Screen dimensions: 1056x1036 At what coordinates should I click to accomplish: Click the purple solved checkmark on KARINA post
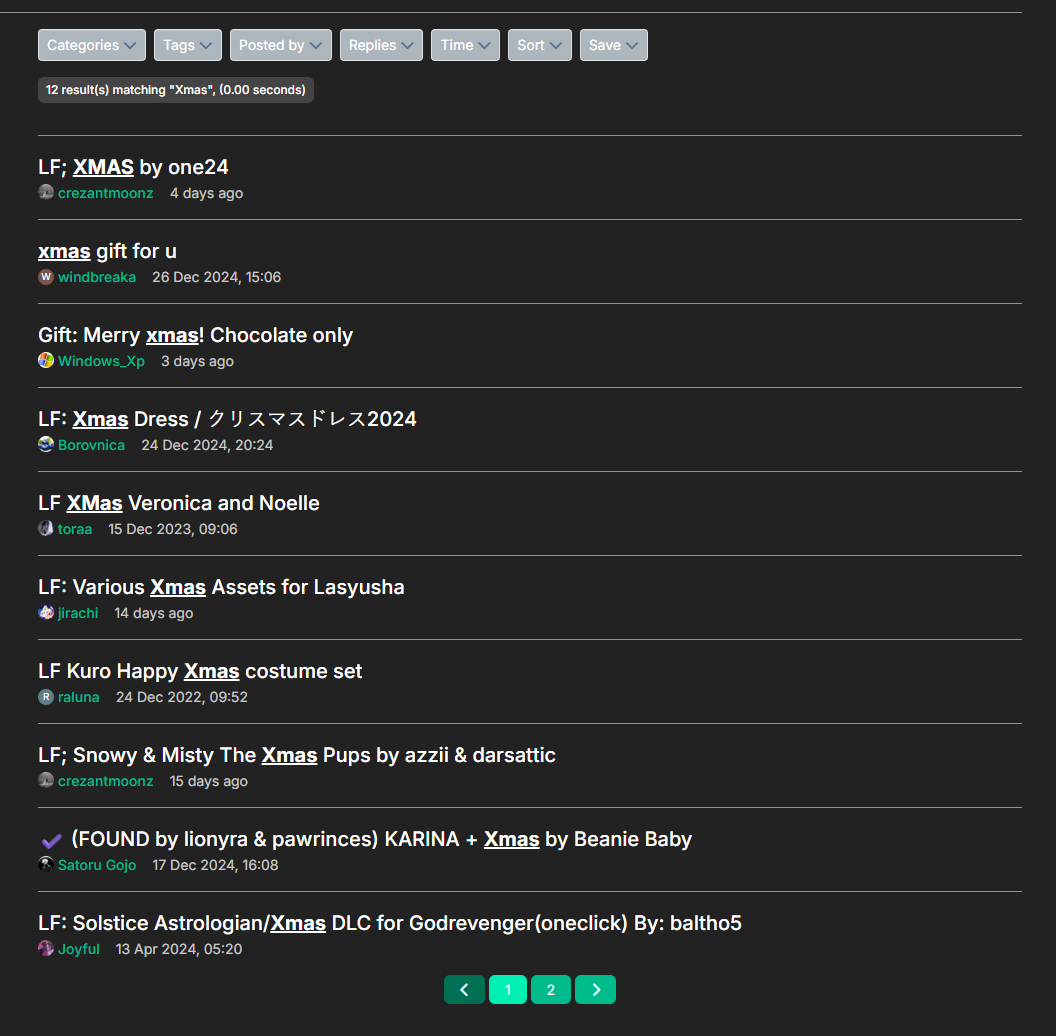51,840
